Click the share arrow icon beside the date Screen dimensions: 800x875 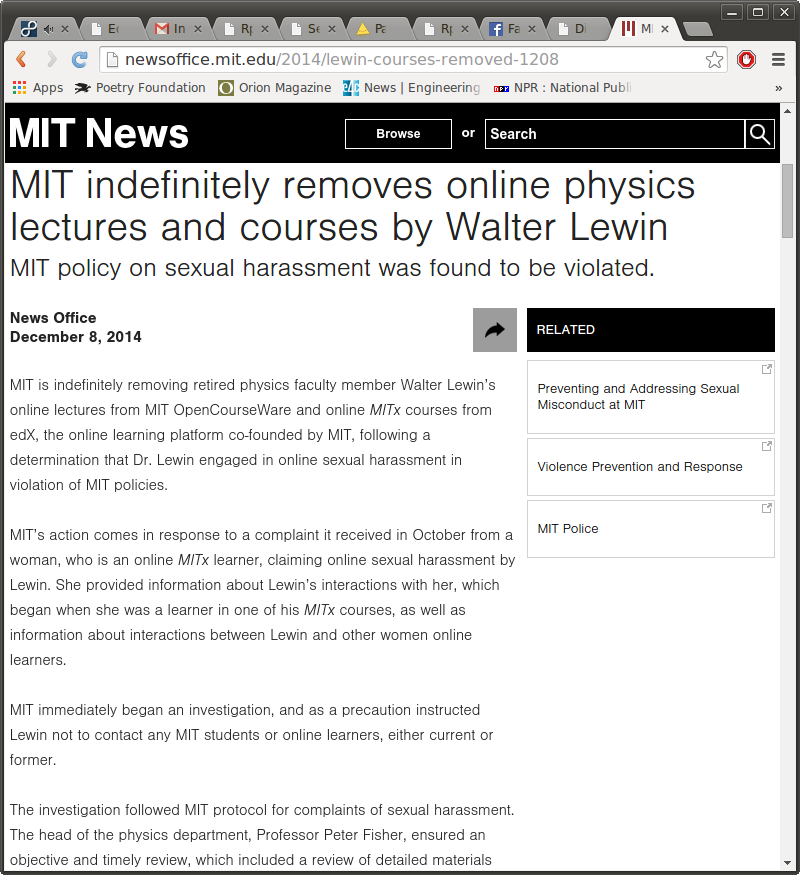click(x=495, y=330)
